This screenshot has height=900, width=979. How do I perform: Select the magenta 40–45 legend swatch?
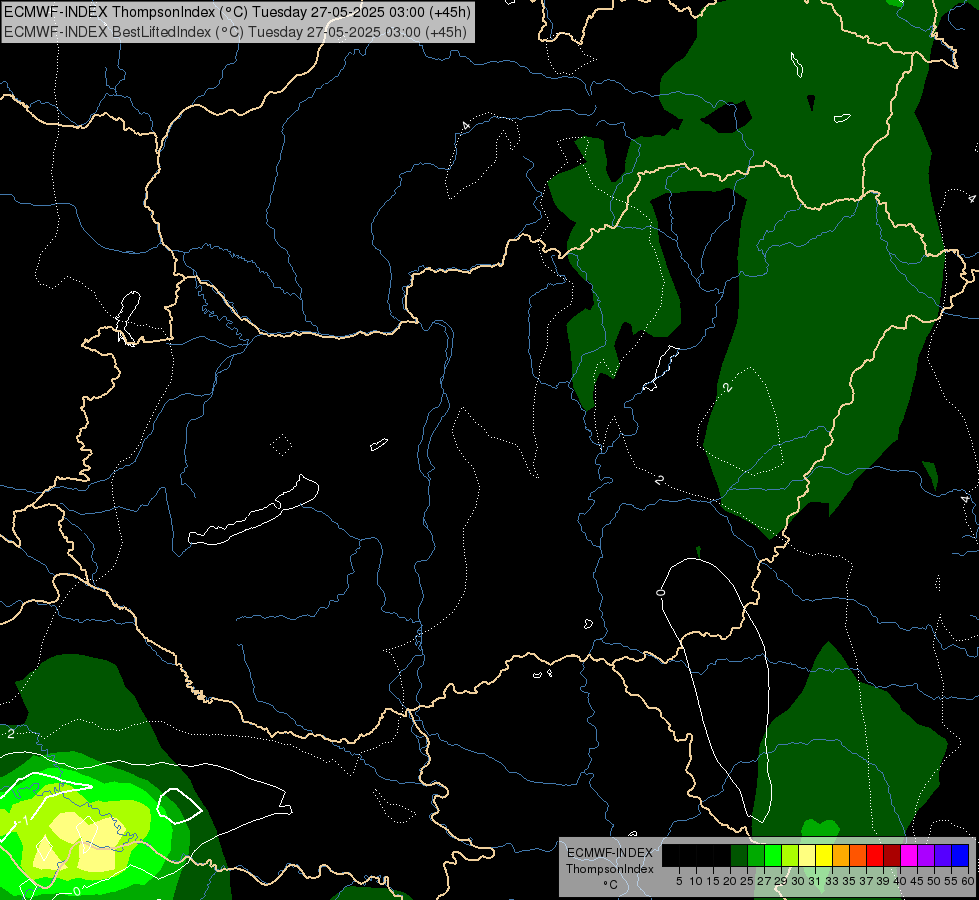click(909, 855)
